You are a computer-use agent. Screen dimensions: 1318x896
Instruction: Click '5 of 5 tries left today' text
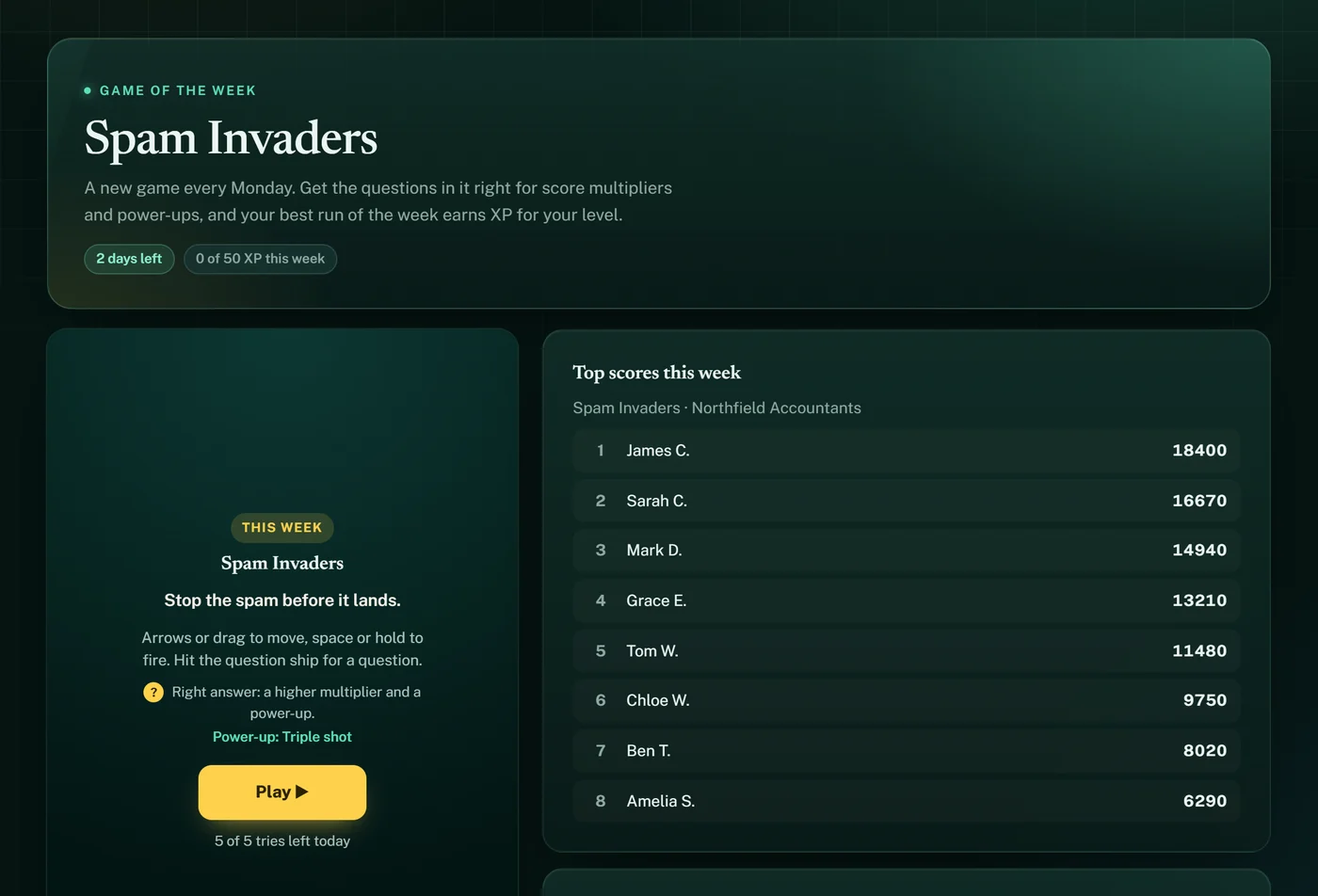[282, 841]
